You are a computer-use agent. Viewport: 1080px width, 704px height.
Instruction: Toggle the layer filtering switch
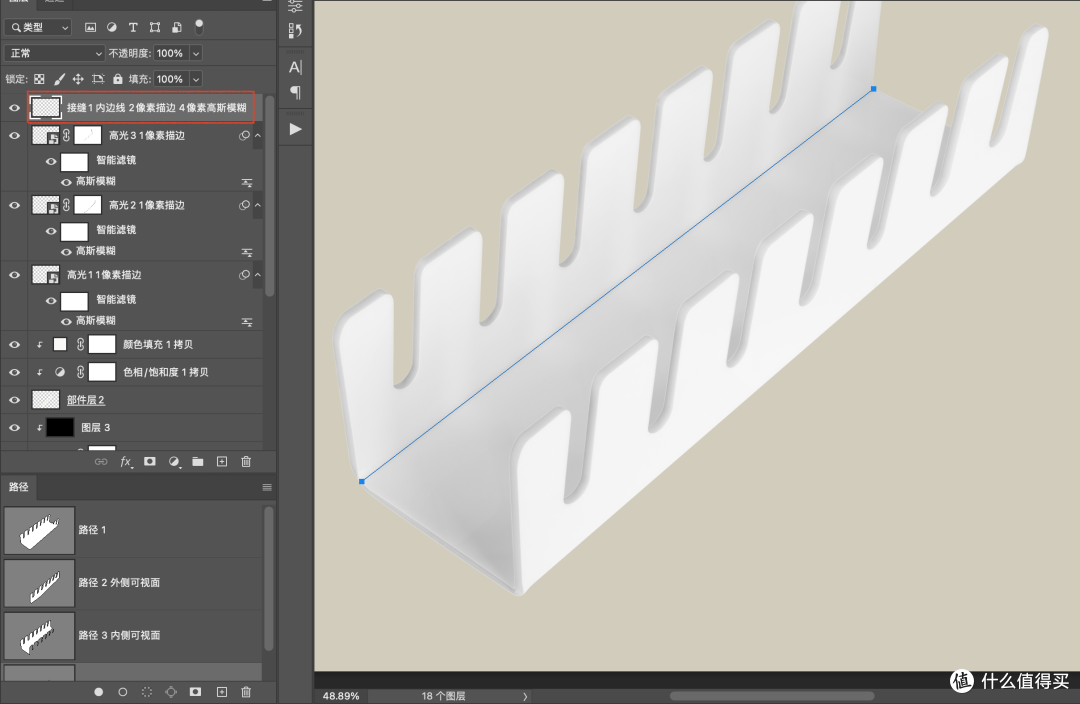[x=199, y=27]
